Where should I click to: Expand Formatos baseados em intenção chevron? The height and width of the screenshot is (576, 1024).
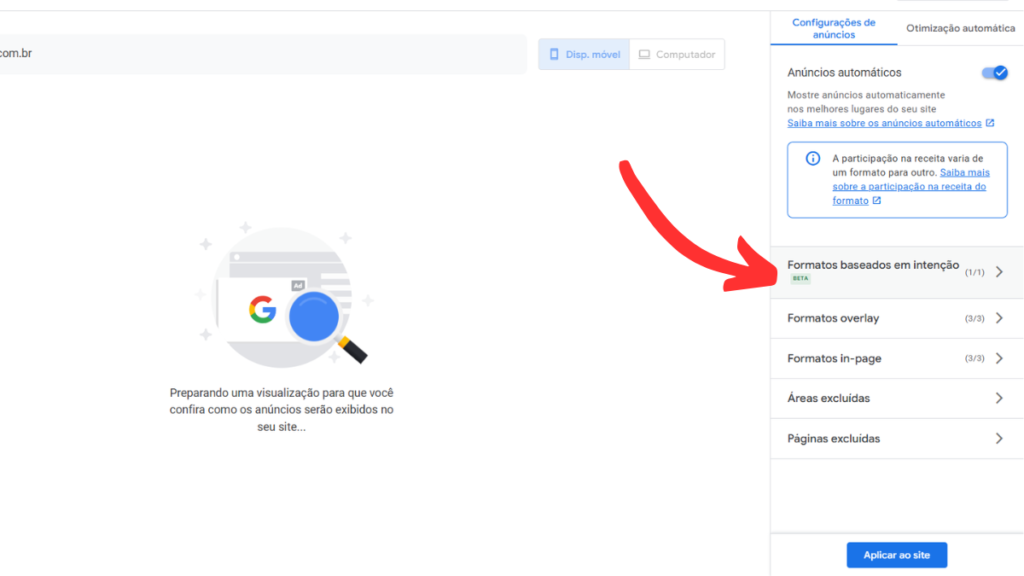(x=999, y=272)
